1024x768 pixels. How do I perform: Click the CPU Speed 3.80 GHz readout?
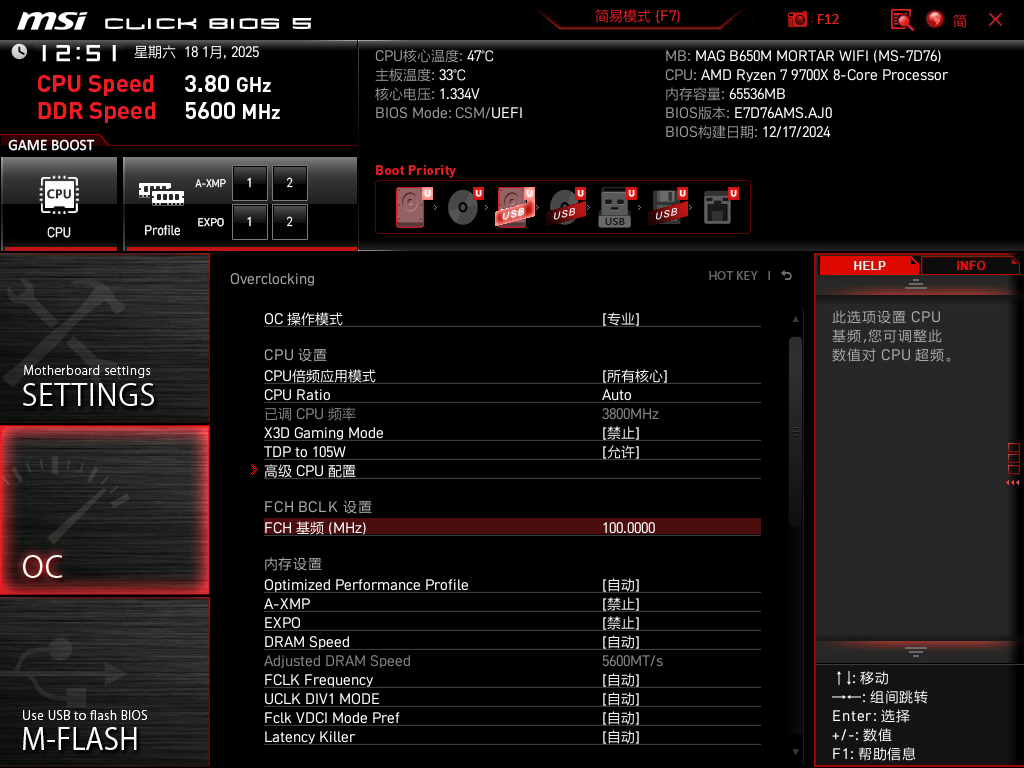pyautogui.click(x=154, y=84)
